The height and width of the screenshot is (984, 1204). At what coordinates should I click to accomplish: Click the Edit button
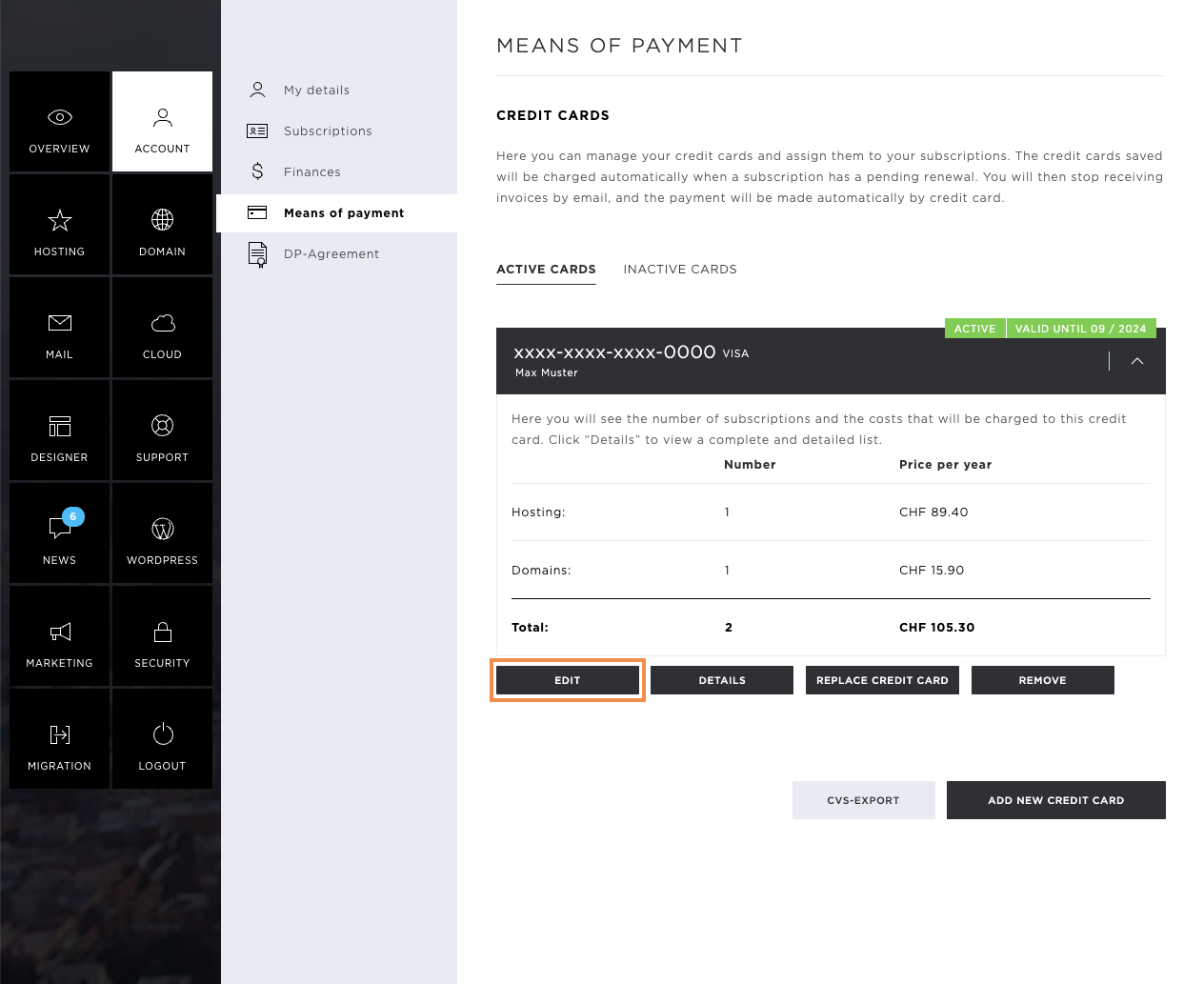(568, 680)
